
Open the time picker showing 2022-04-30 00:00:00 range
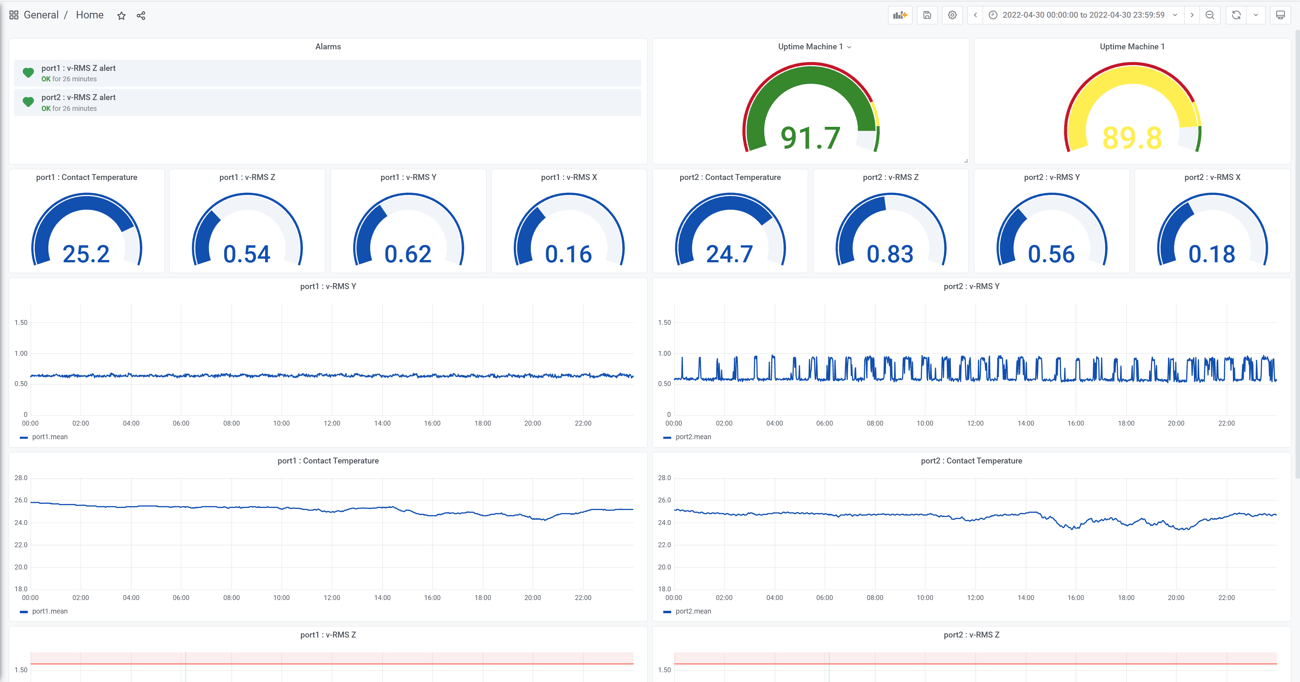coord(1084,15)
